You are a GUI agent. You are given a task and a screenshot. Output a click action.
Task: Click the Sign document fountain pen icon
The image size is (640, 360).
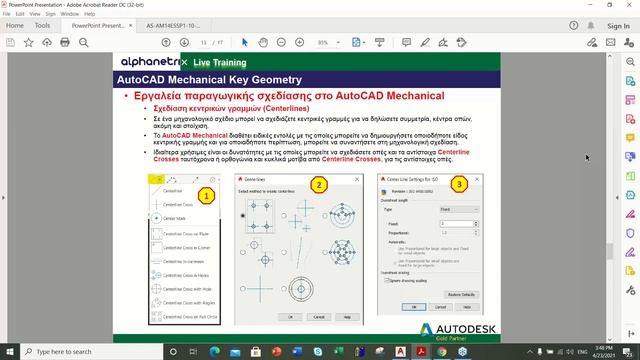pos(443,42)
